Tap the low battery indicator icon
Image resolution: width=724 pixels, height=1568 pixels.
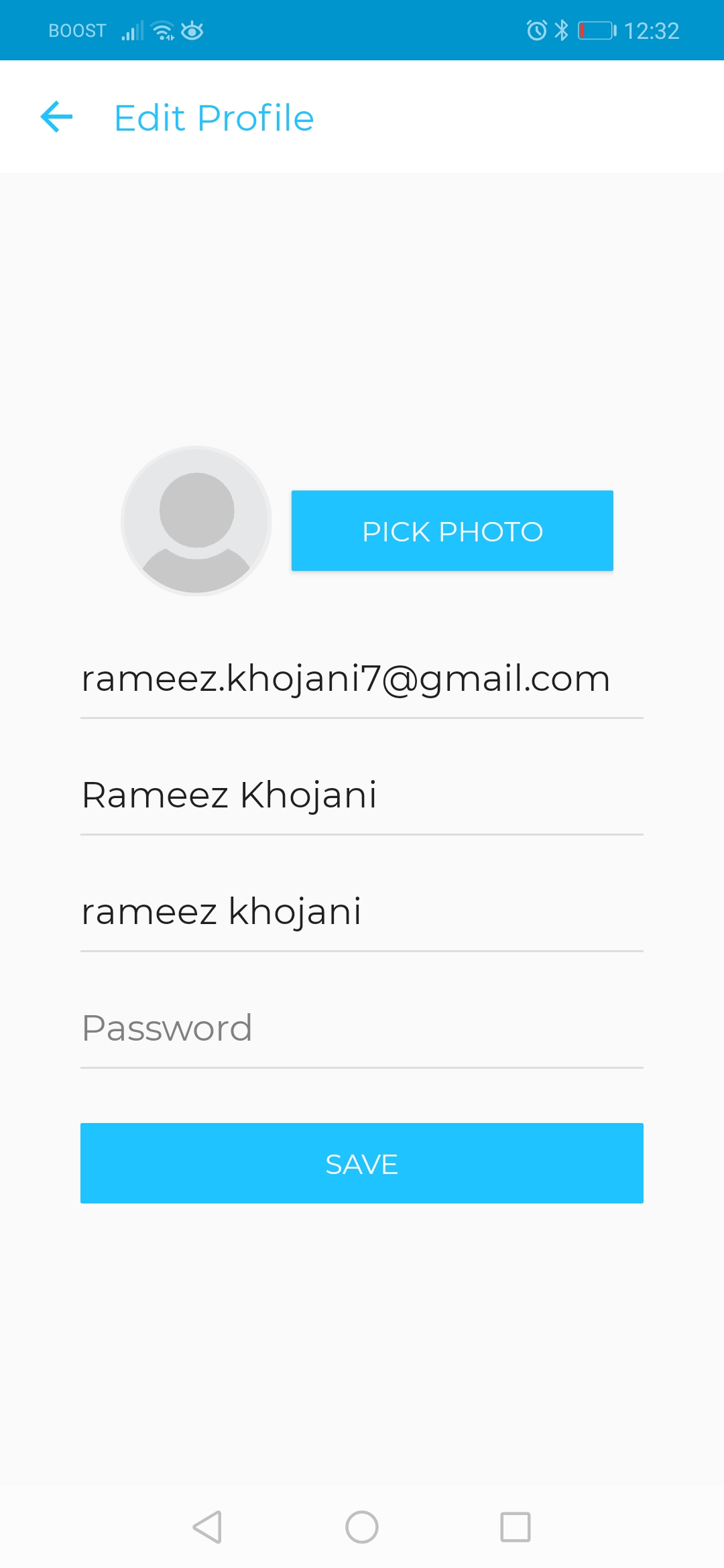597,30
